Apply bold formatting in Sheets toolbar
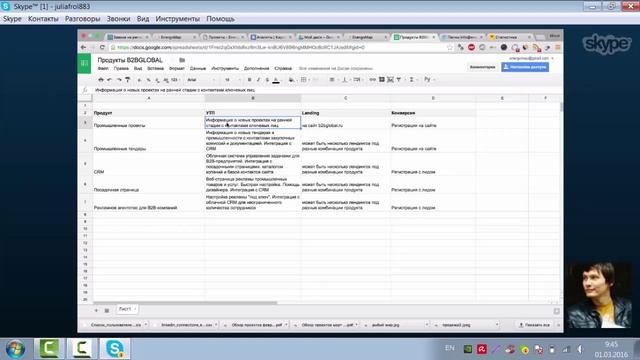Screen dimensions: 640x360 249,80
